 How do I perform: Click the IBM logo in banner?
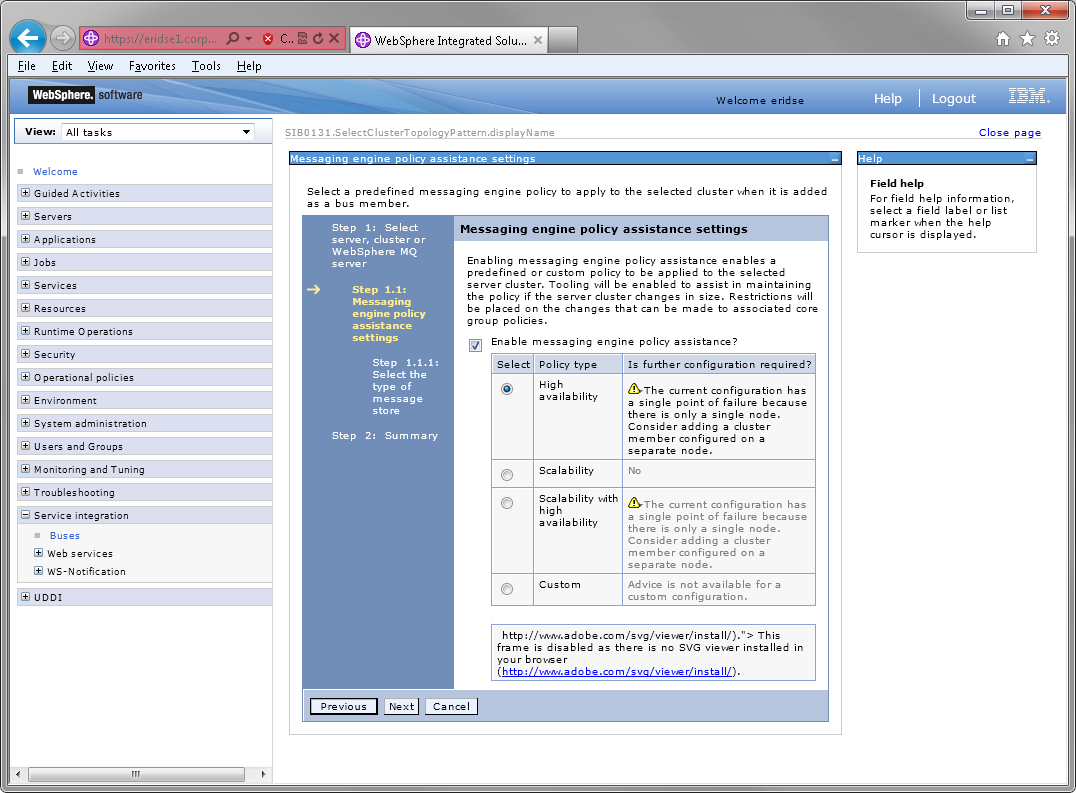point(1029,96)
